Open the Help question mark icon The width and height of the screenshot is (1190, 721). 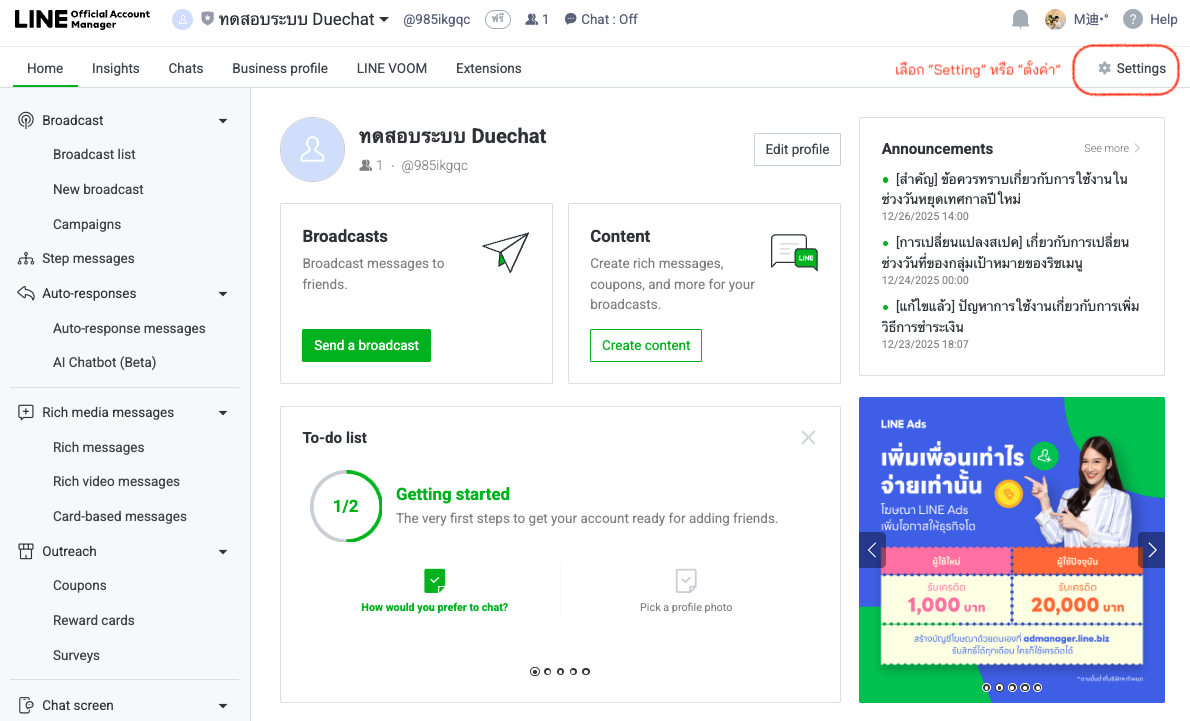[1132, 20]
